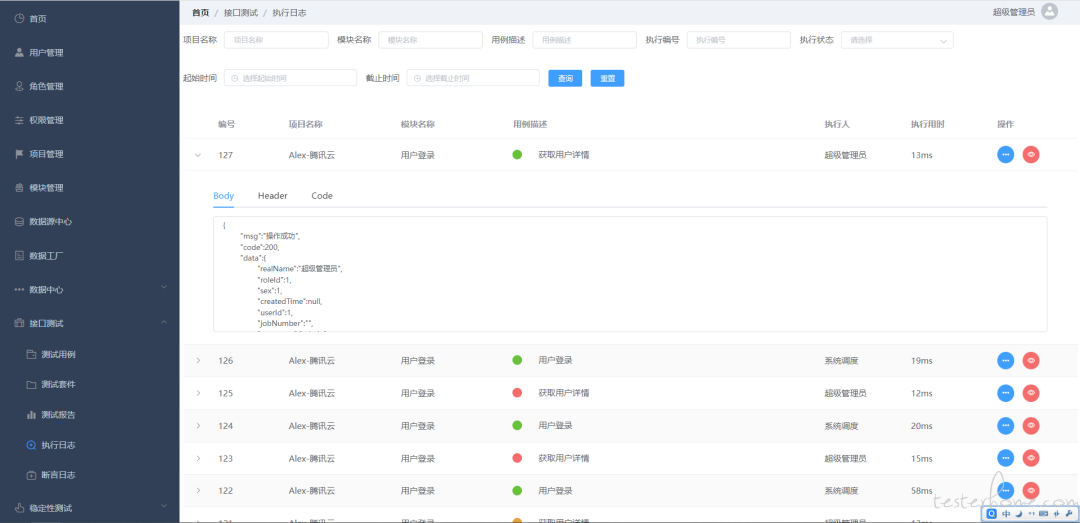Screen dimensions: 1080x523
Task: Open the 起始时间 date picker
Action: click(x=291, y=78)
